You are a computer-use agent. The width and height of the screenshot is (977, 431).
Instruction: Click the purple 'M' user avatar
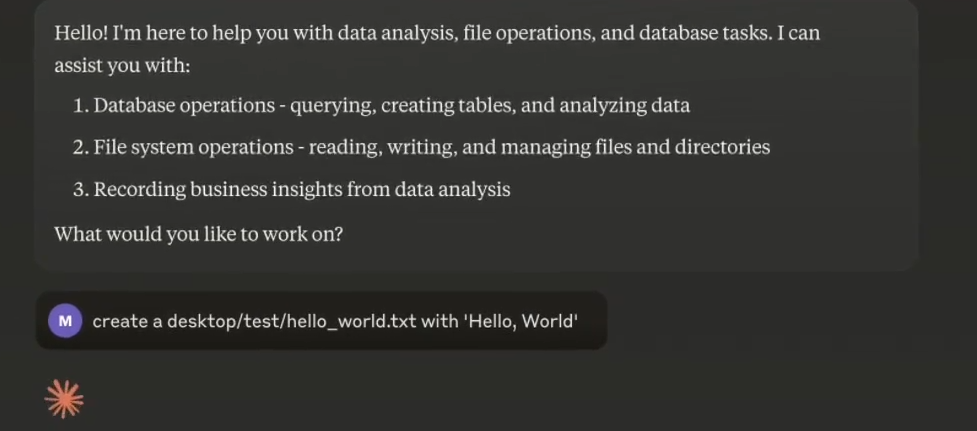click(65, 321)
